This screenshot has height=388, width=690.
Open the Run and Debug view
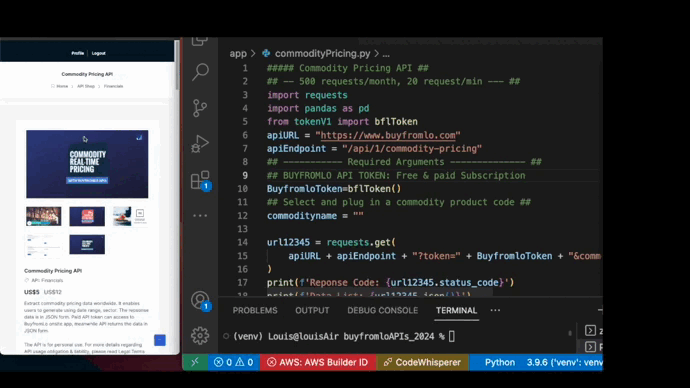(200, 144)
